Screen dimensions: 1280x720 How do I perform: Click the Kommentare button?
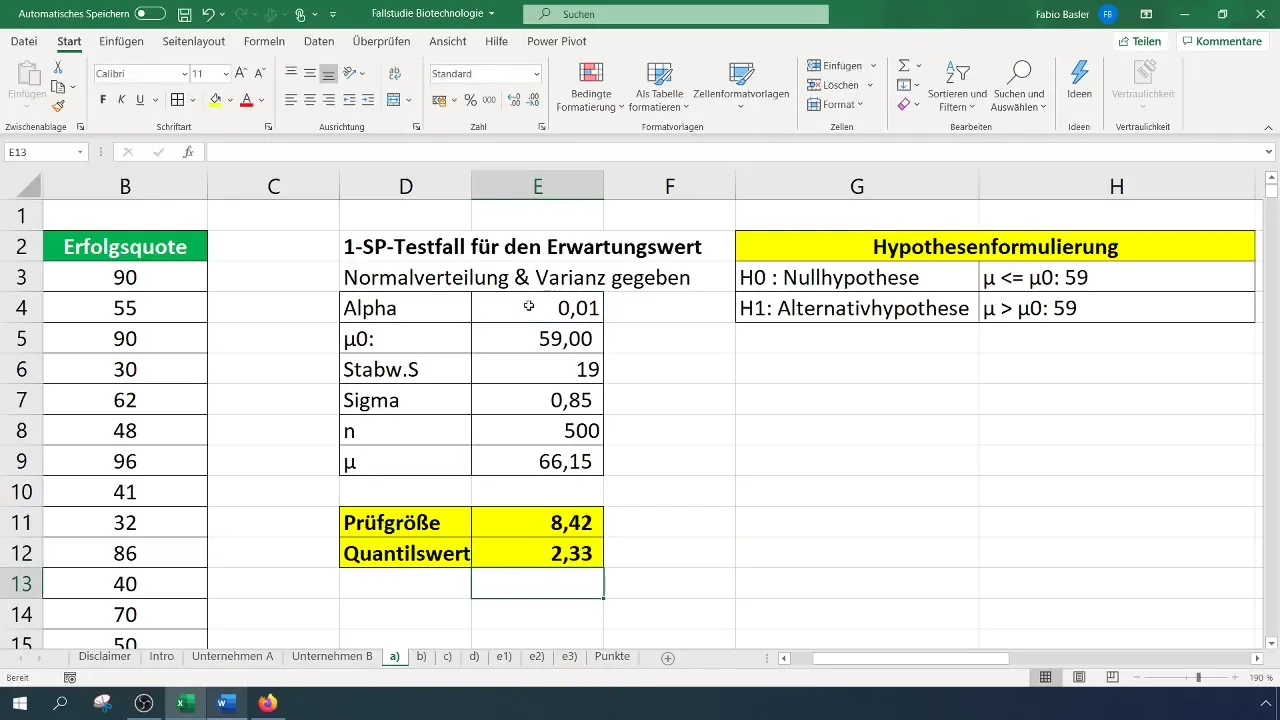pos(1221,41)
